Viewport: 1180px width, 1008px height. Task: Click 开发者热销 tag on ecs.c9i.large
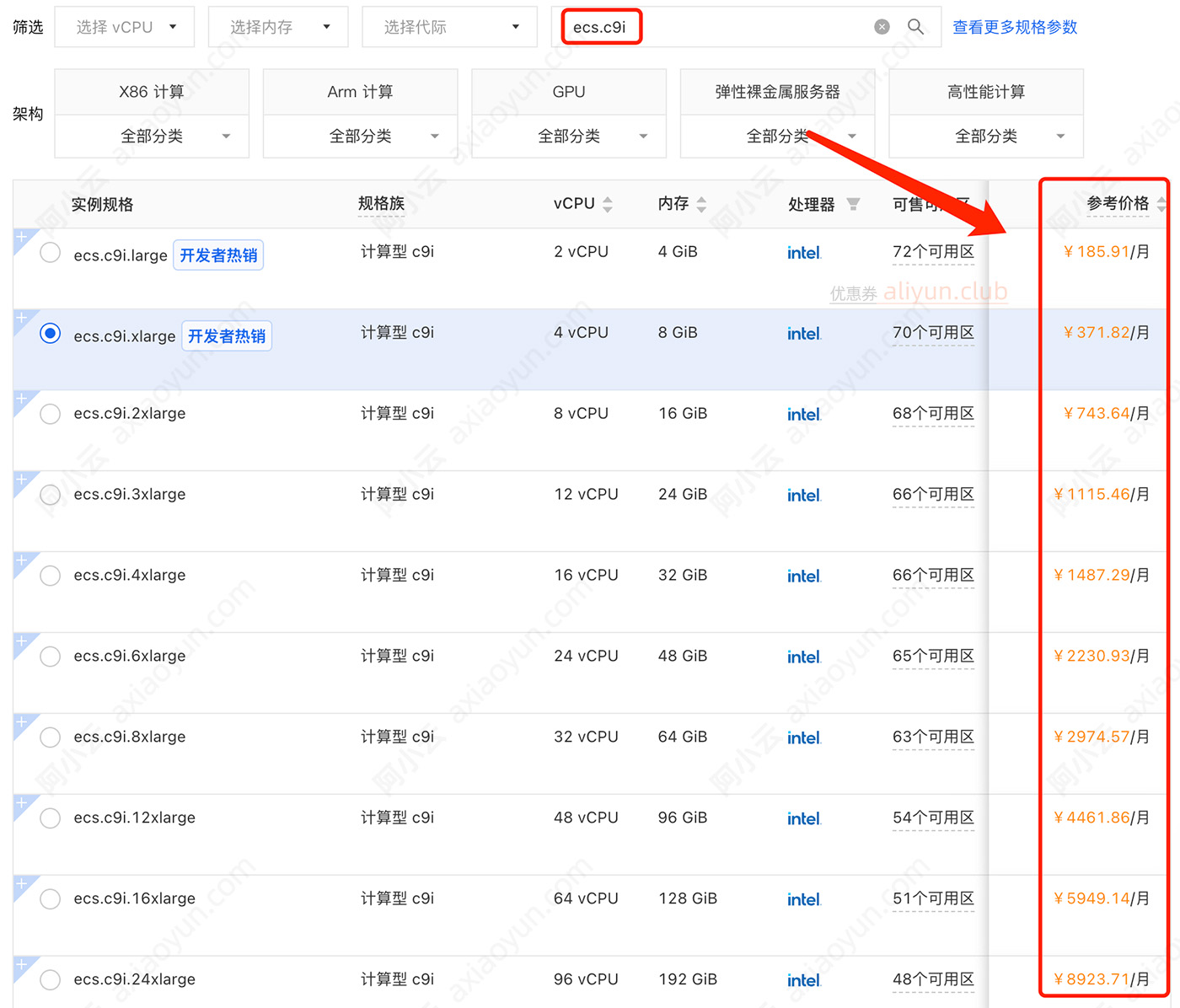click(218, 255)
